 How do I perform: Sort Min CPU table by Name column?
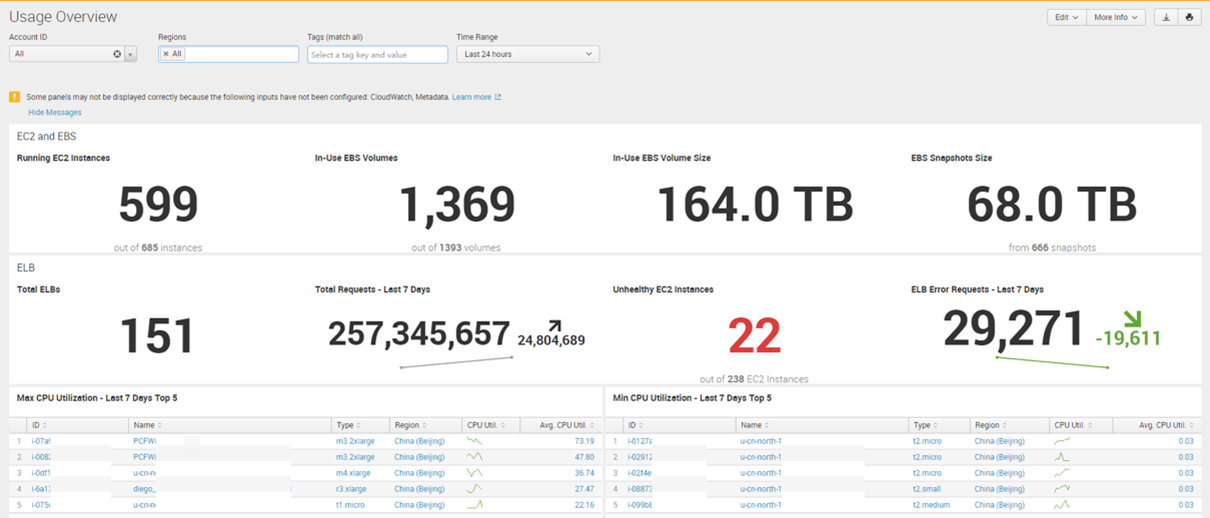pyautogui.click(x=755, y=425)
